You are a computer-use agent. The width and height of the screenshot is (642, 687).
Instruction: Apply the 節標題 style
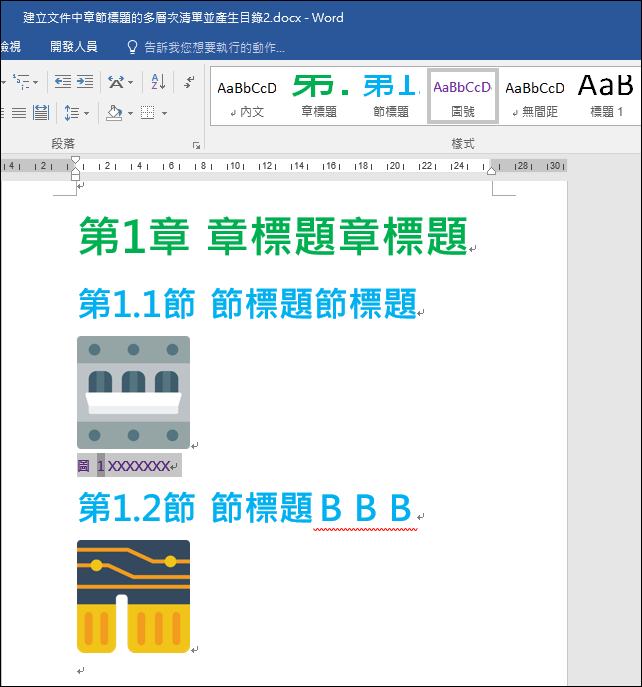coord(391,98)
